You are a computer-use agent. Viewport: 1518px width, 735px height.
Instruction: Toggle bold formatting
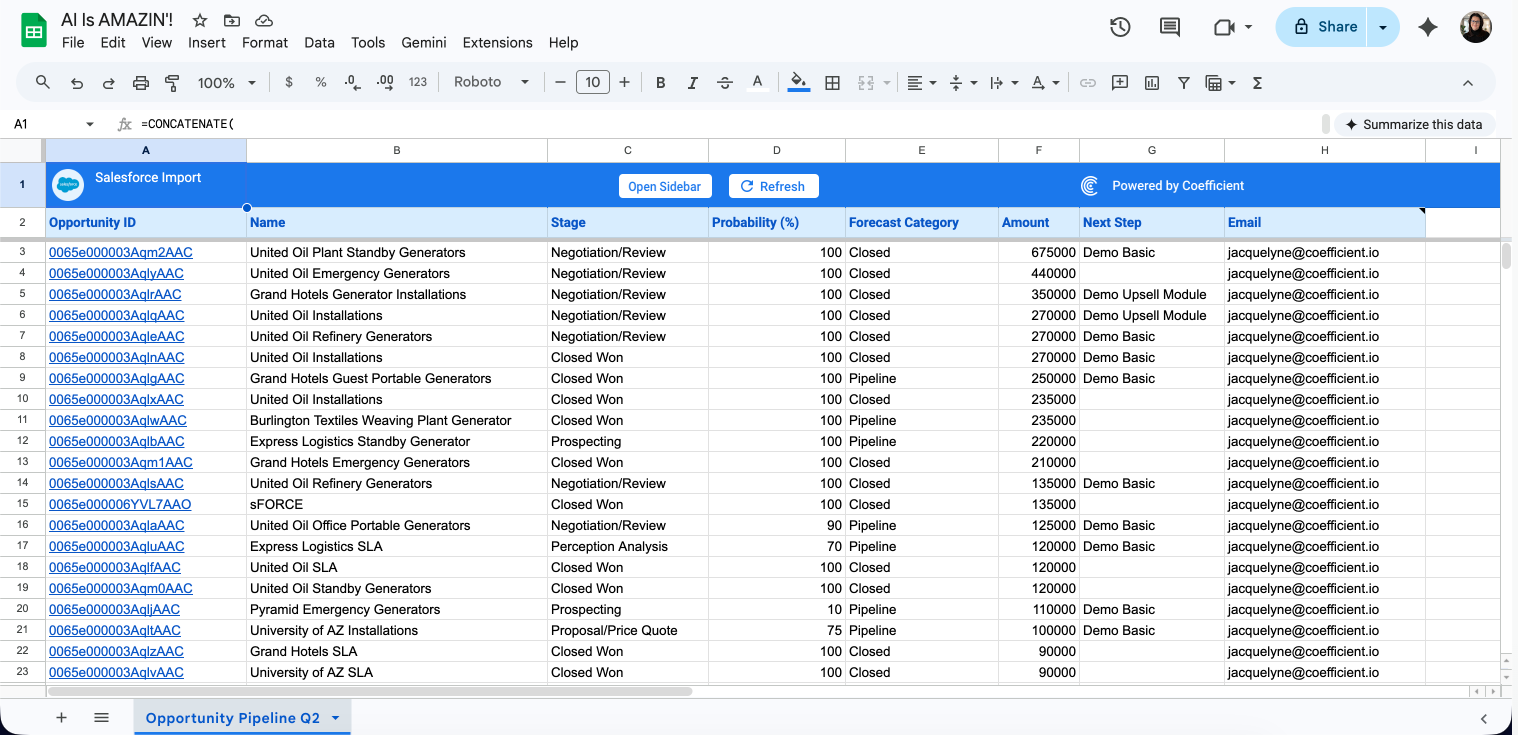[x=660, y=82]
